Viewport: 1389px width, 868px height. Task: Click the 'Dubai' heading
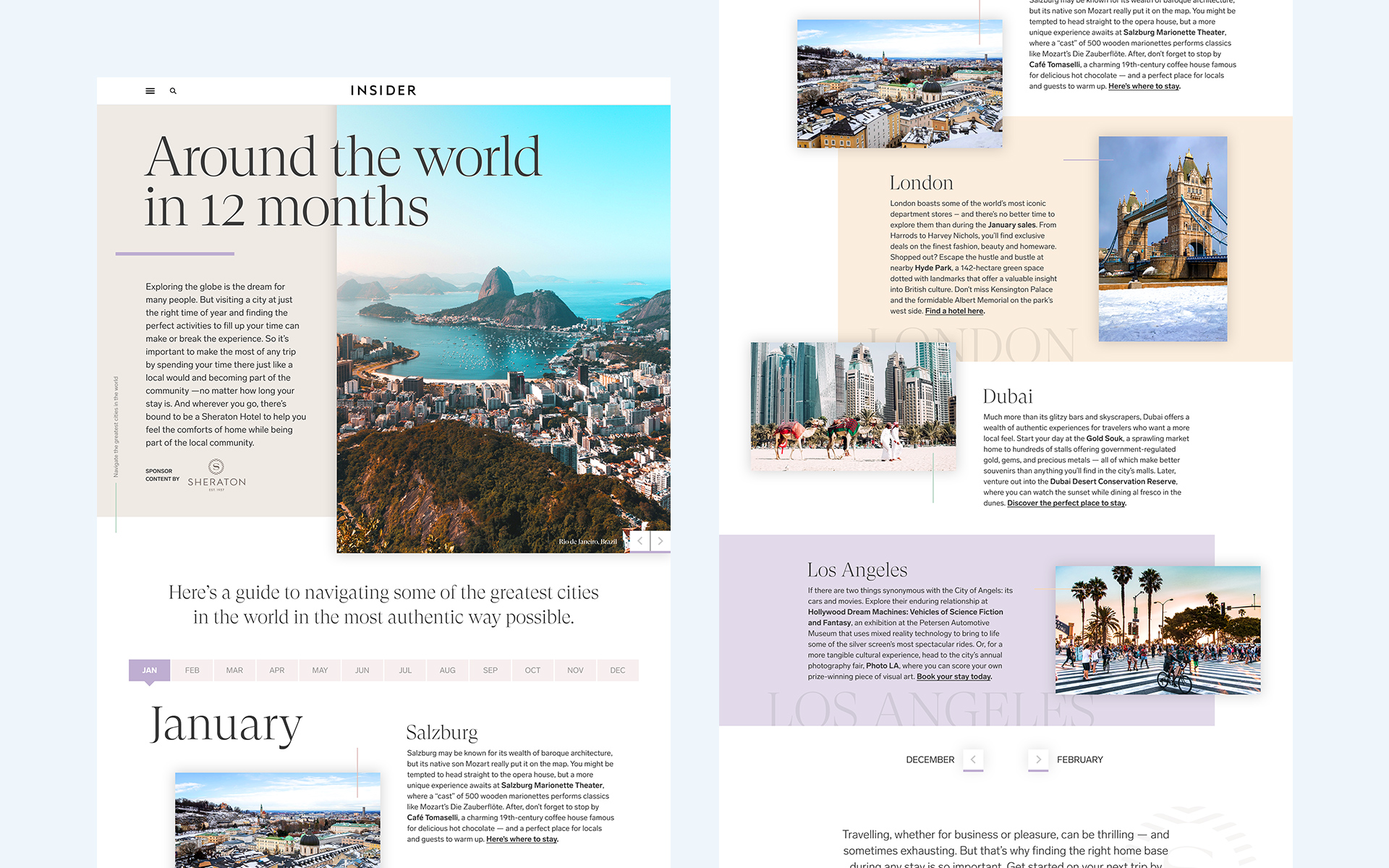click(1008, 396)
